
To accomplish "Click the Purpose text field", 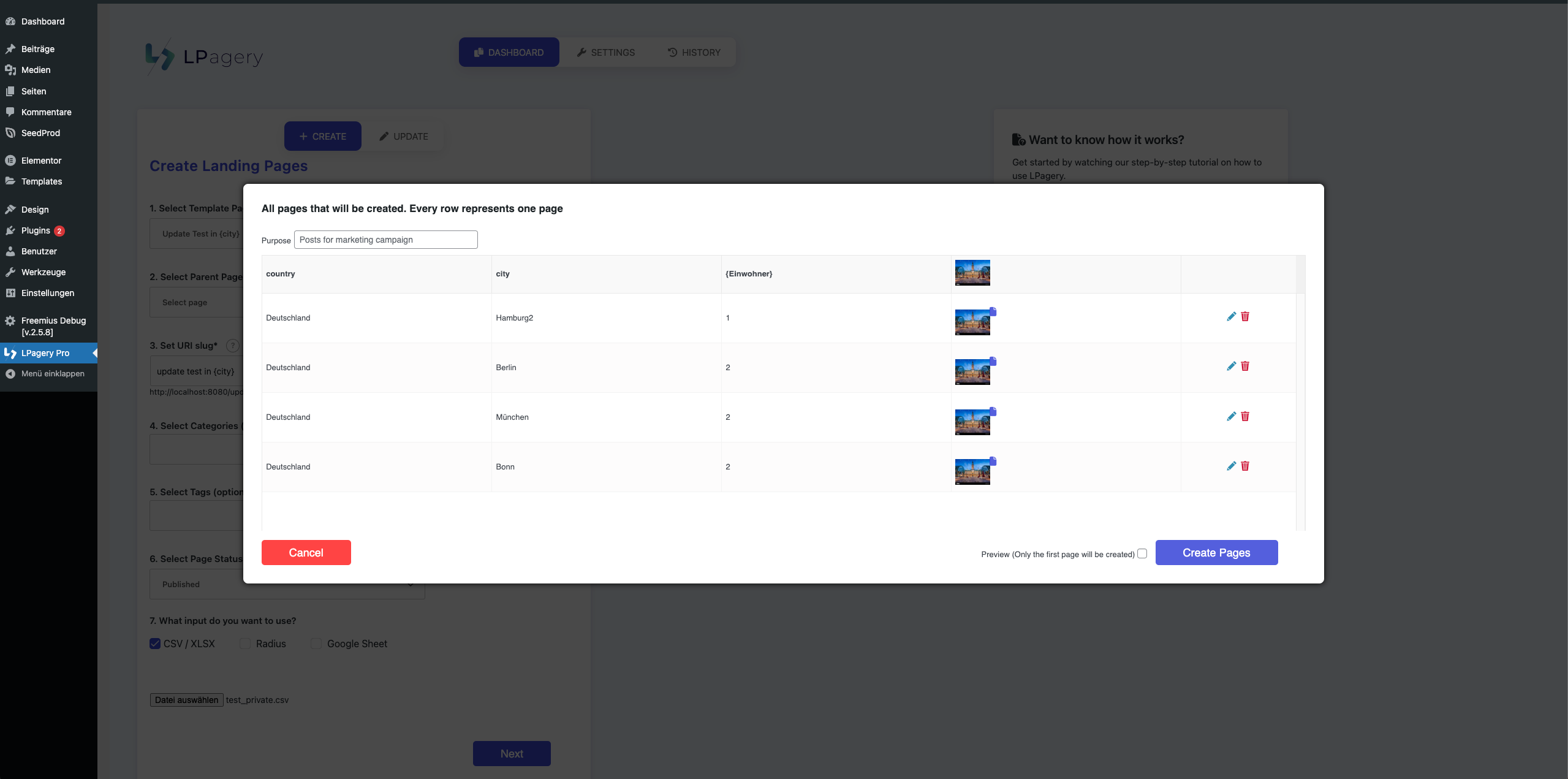I will pos(385,239).
